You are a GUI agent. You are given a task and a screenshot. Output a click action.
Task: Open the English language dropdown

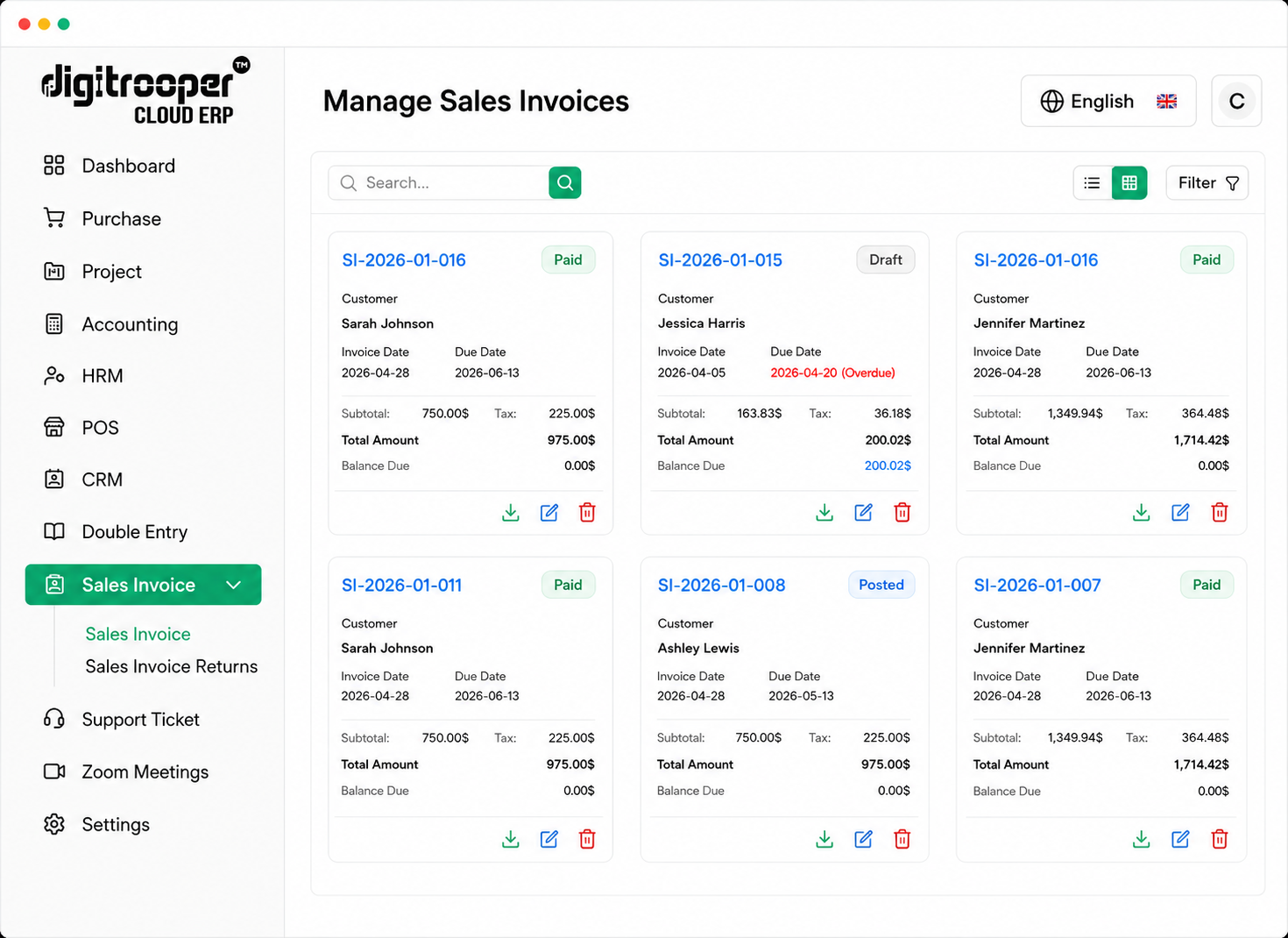tap(1108, 101)
